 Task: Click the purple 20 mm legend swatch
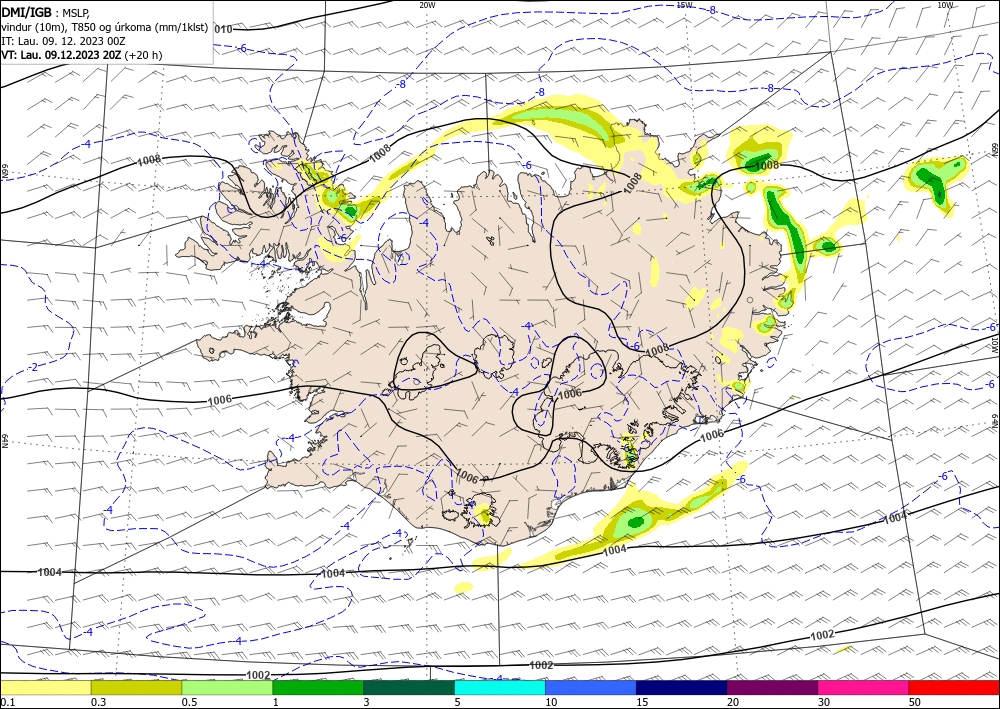click(x=772, y=687)
